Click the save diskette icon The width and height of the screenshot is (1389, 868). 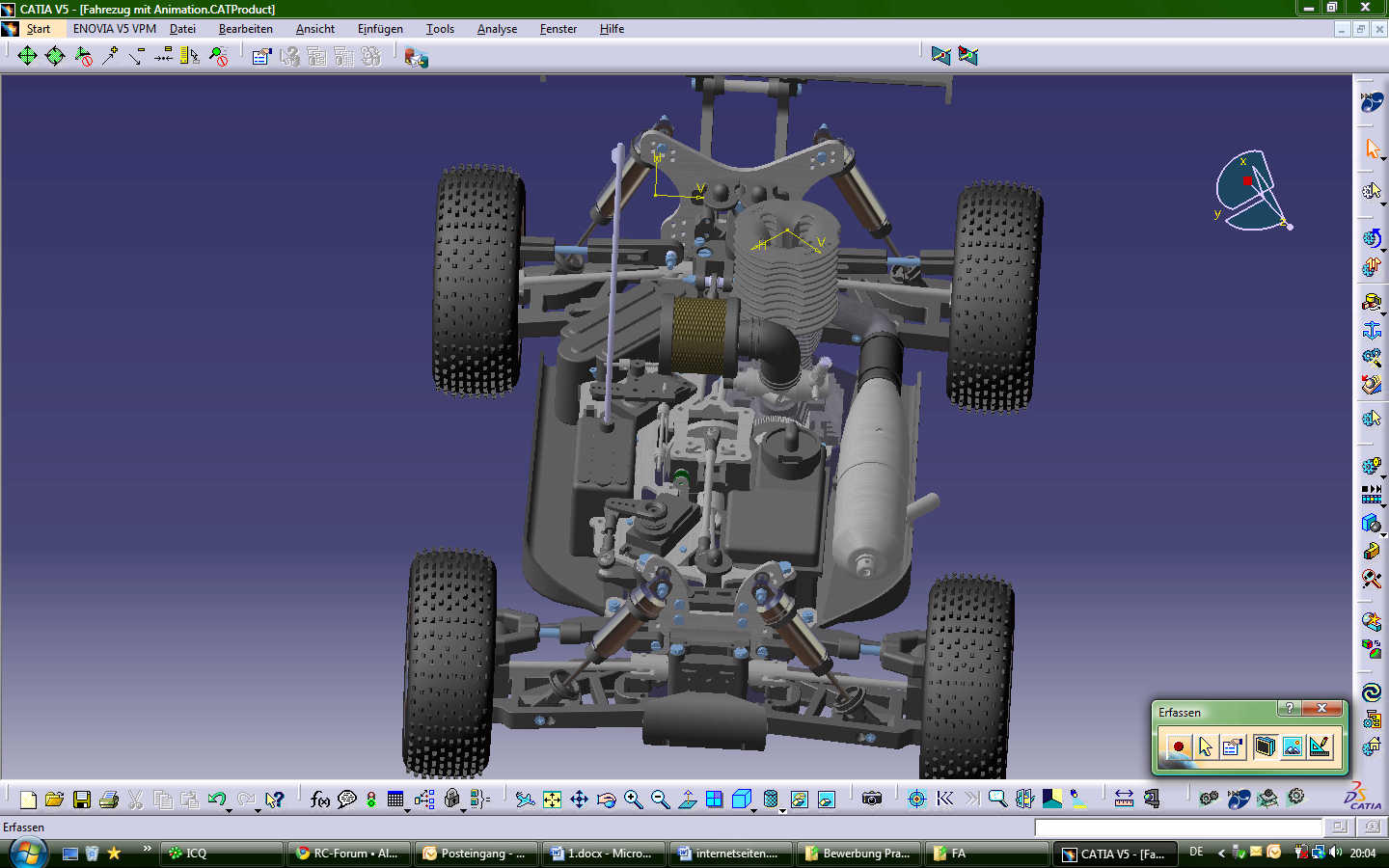pos(82,799)
